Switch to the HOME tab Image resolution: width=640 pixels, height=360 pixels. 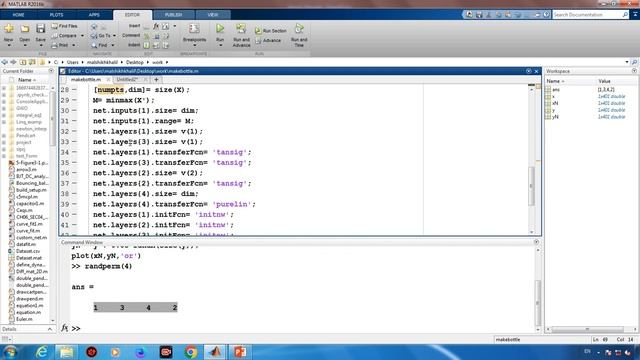[x=18, y=15]
